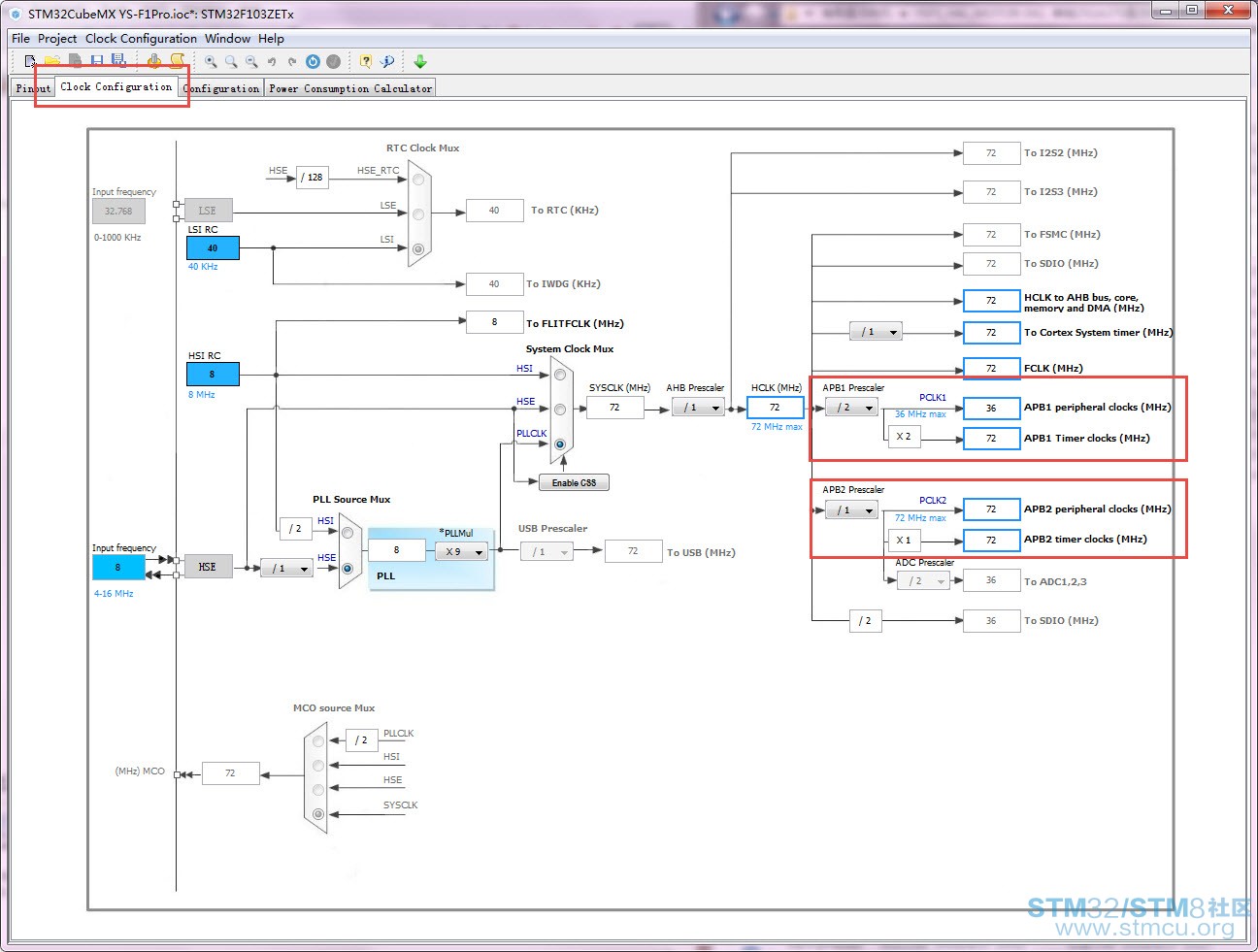Click the To ADC1,2,3 label
The width and height of the screenshot is (1258, 952).
tap(1055, 581)
